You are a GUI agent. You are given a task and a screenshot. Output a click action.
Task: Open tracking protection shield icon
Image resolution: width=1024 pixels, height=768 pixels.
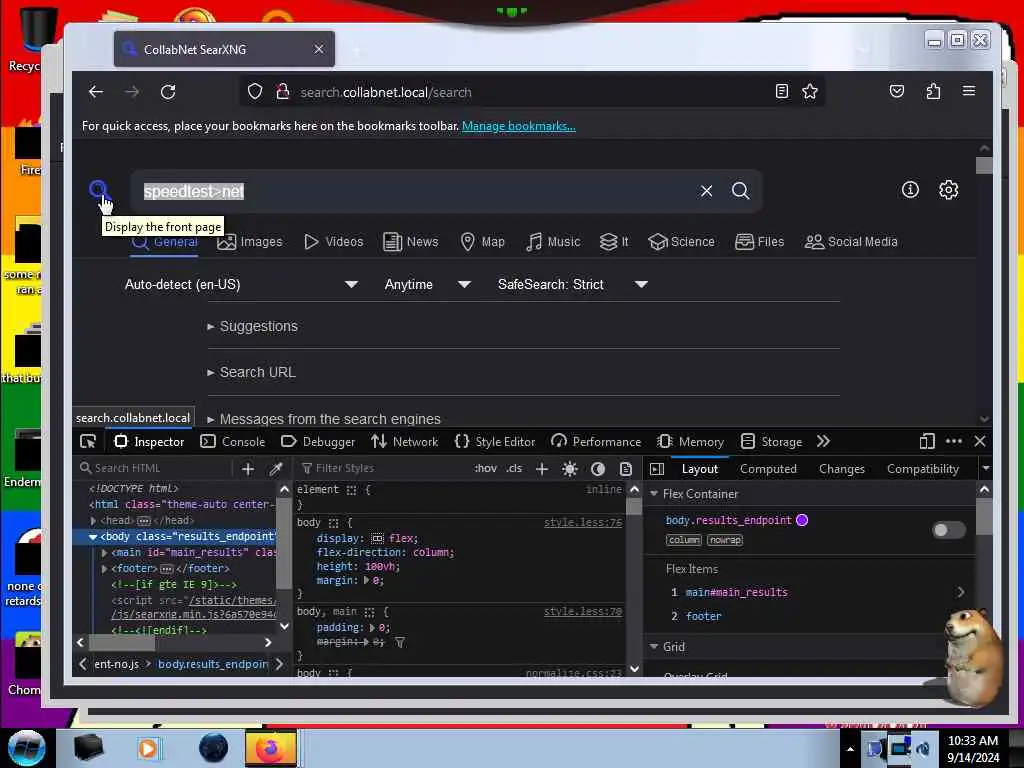(255, 91)
